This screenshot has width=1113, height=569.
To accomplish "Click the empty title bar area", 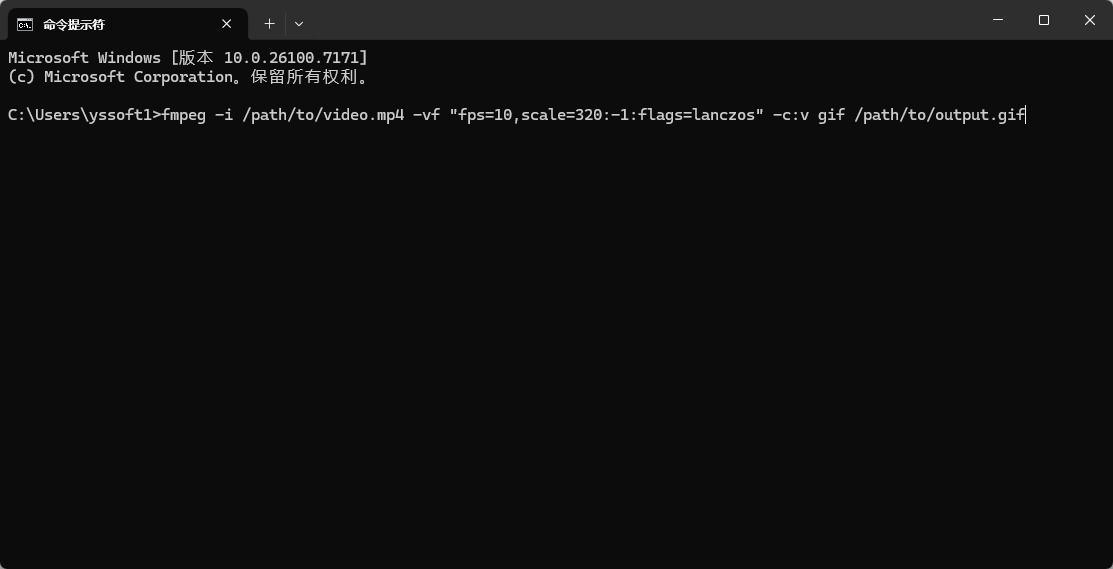I will tap(640, 20).
